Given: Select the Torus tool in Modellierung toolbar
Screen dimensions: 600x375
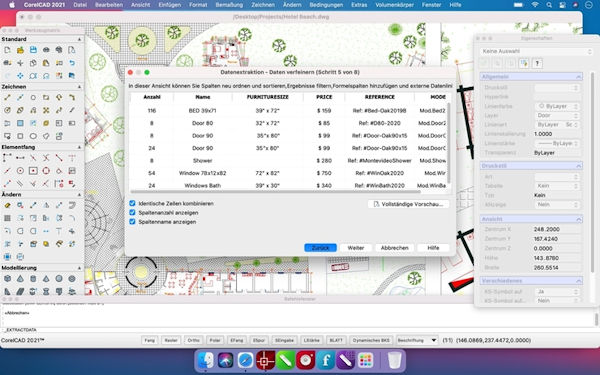Looking at the screenshot, I should [x=72, y=279].
